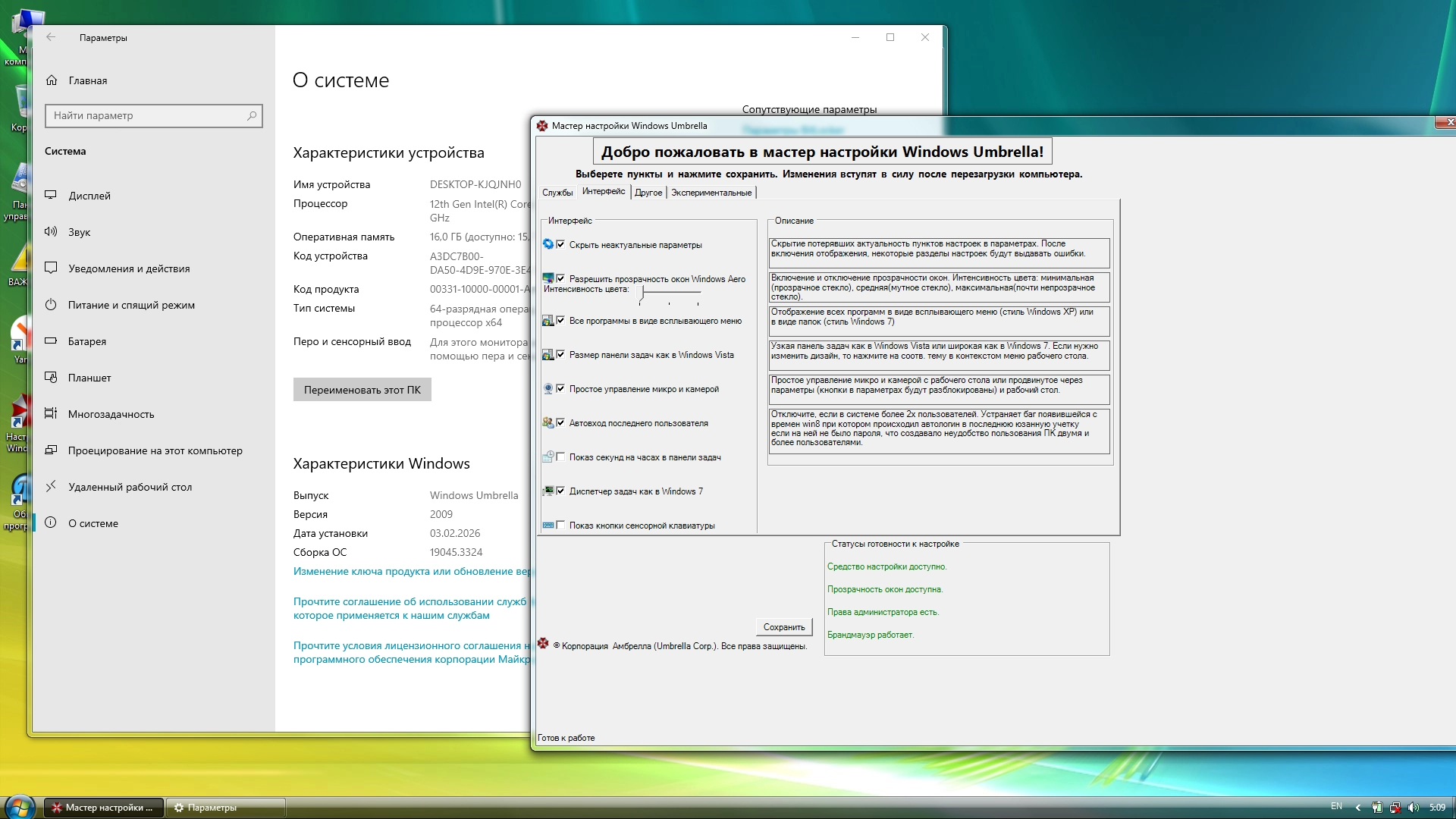This screenshot has width=1456, height=819.
Task: Open the Дисплей settings section
Action: click(89, 196)
